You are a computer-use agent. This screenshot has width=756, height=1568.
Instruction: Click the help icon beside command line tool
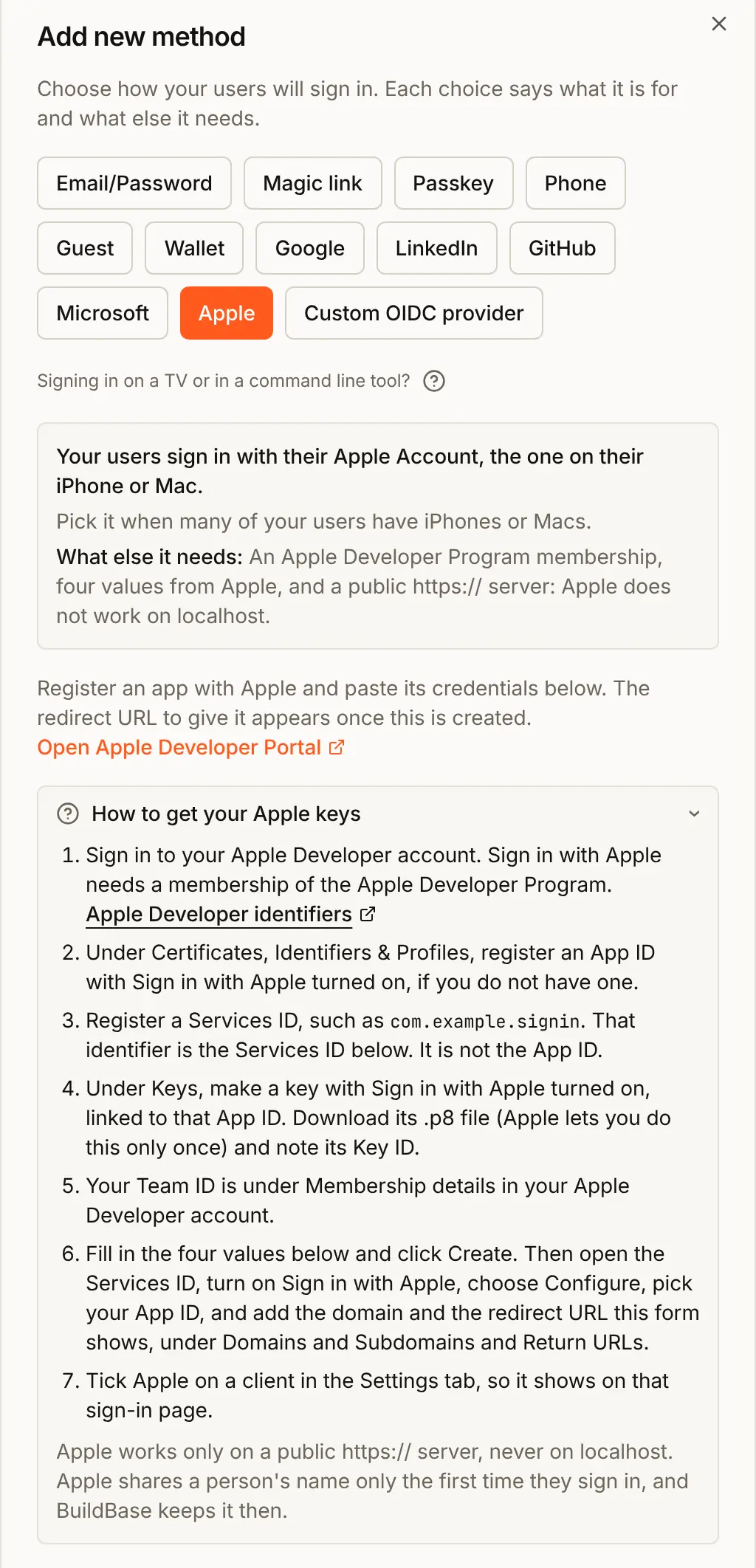[434, 381]
